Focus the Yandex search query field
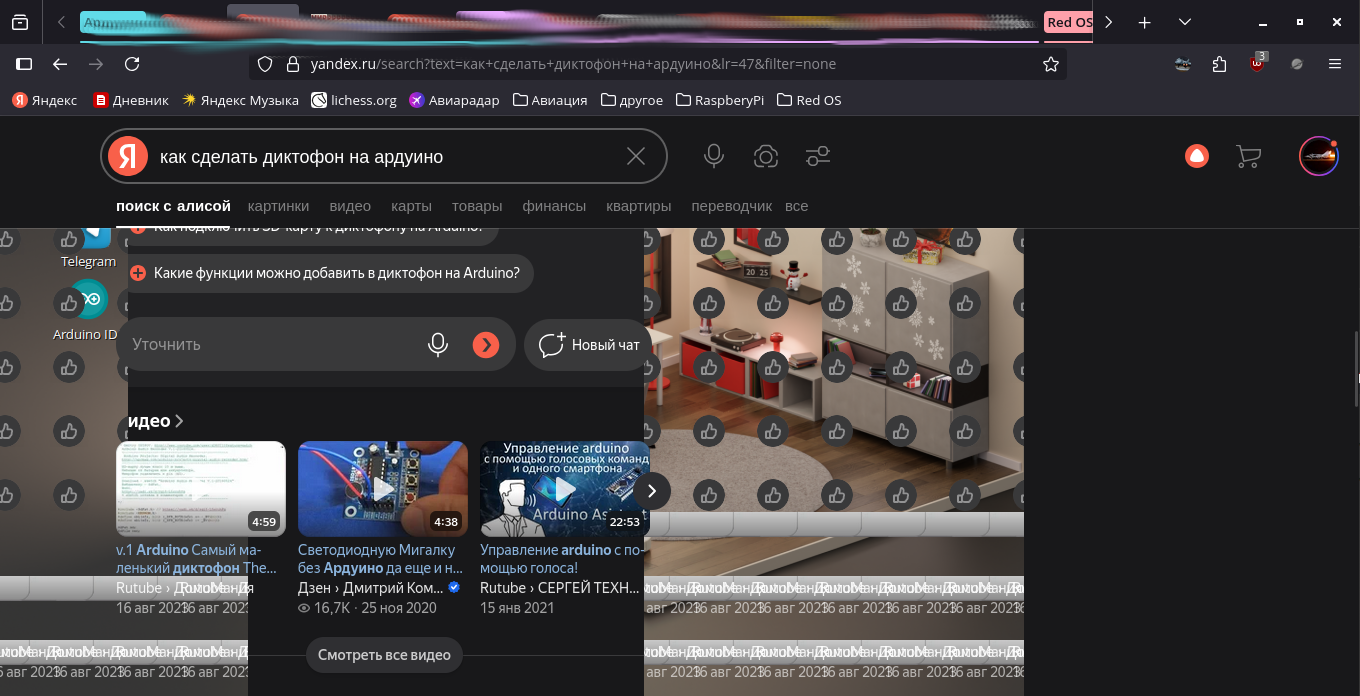Screen dimensions: 1360x696 tap(385, 157)
